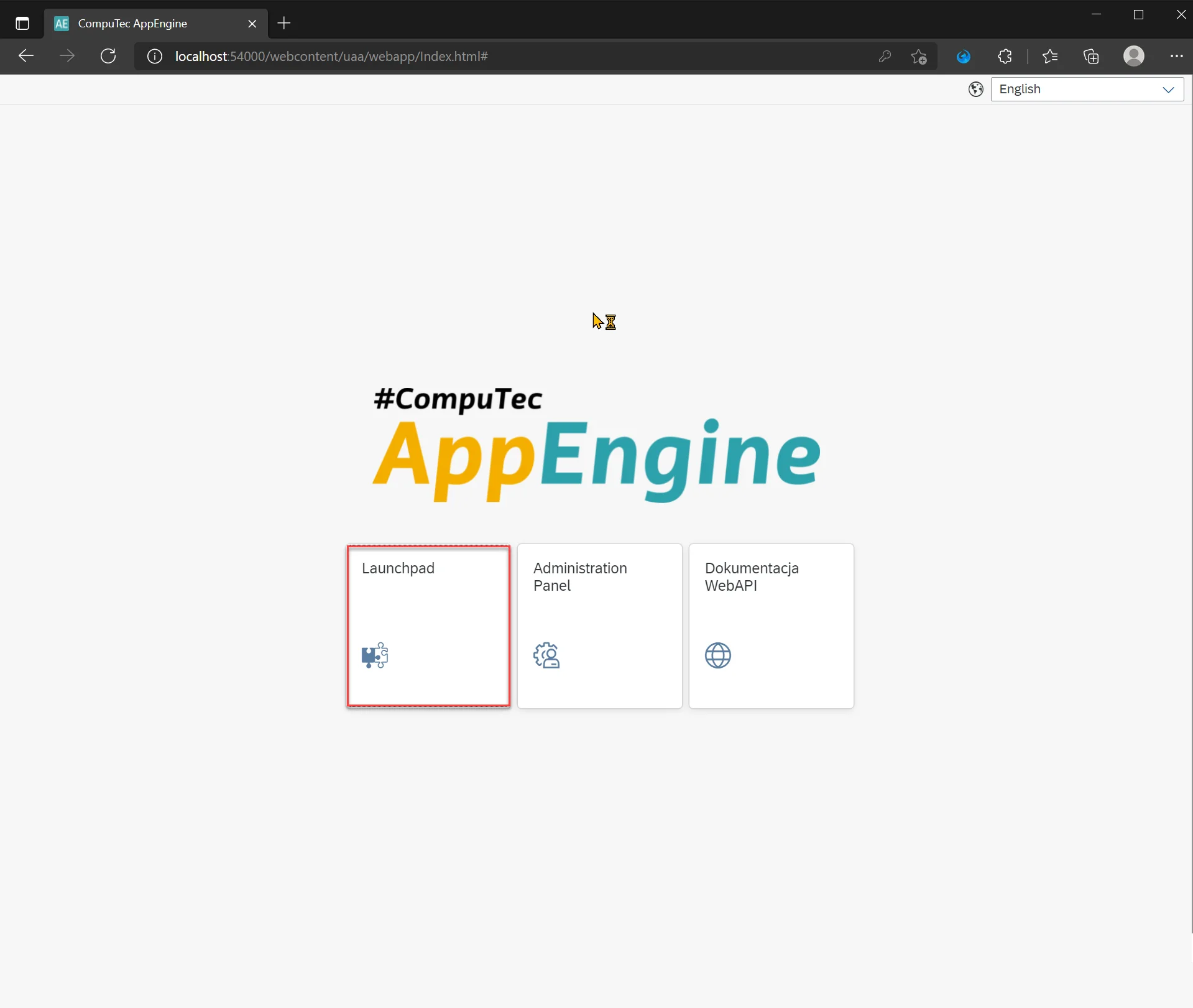This screenshot has height=1008, width=1193.
Task: Select the CompuTec AppEngine tab
Action: coord(143,24)
